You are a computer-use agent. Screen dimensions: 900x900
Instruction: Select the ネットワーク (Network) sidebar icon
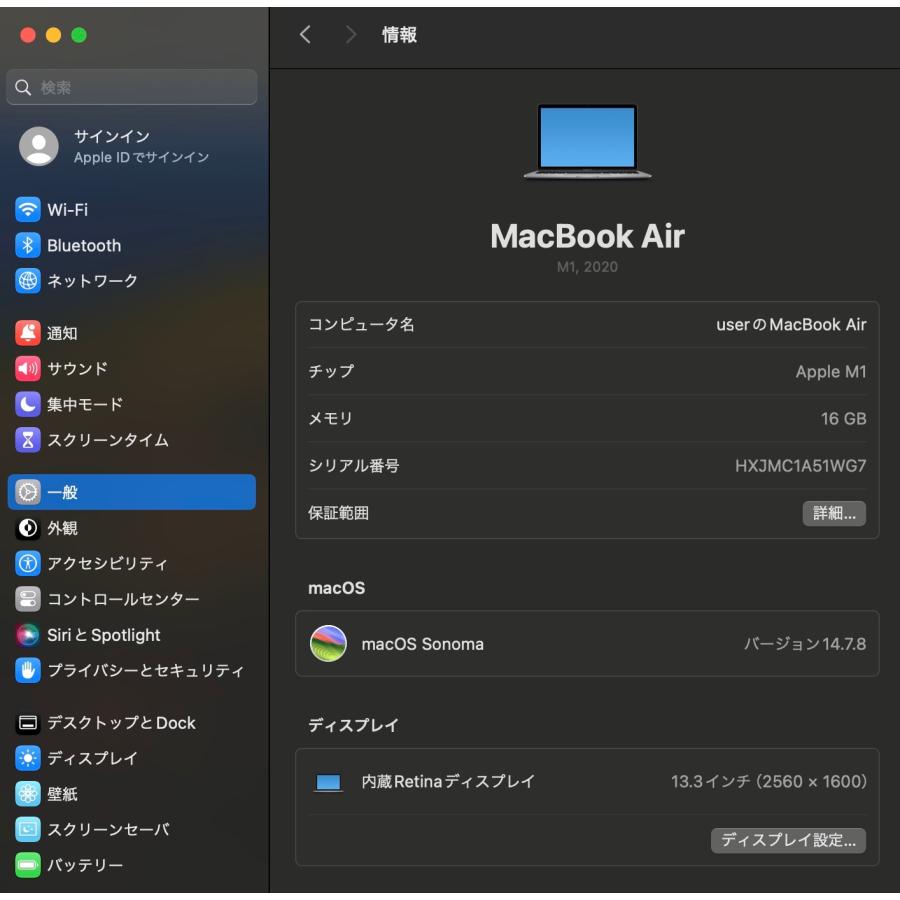[90, 281]
